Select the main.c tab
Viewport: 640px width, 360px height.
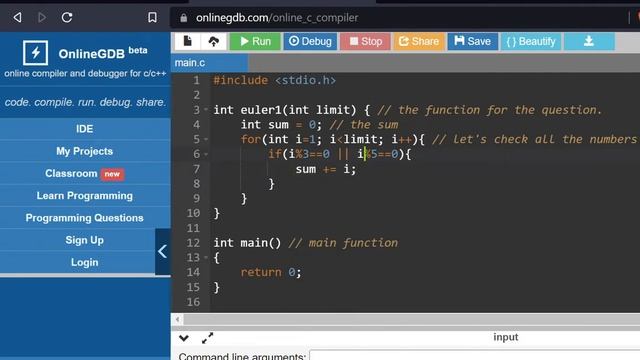pyautogui.click(x=209, y=63)
